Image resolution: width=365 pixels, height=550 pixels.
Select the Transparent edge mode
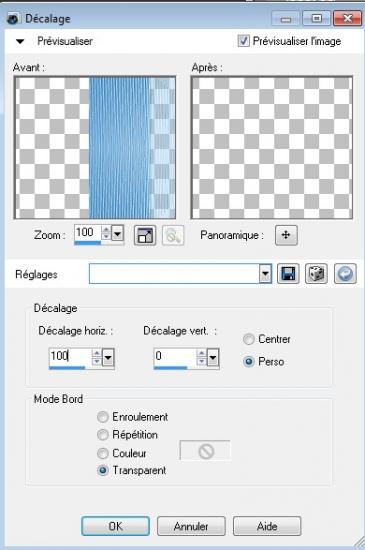[103, 470]
